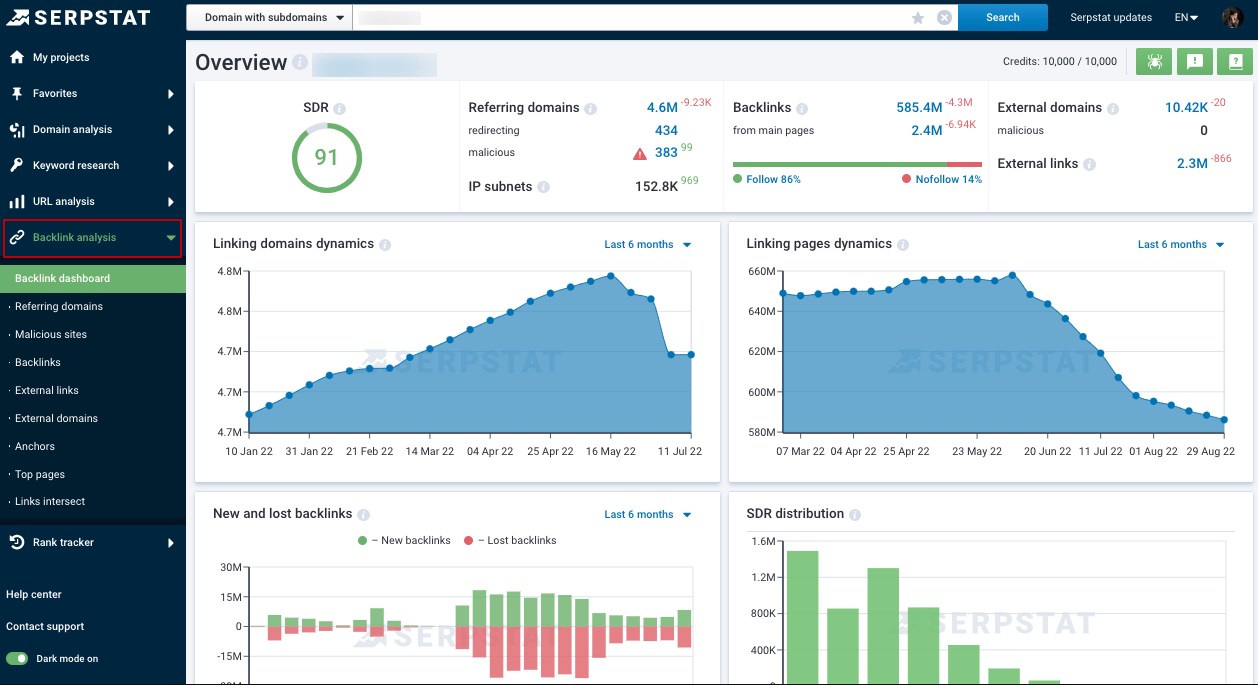Viewport: 1258px width, 685px height.
Task: Change Linking pages dynamics period dropdown
Action: pos(1181,244)
